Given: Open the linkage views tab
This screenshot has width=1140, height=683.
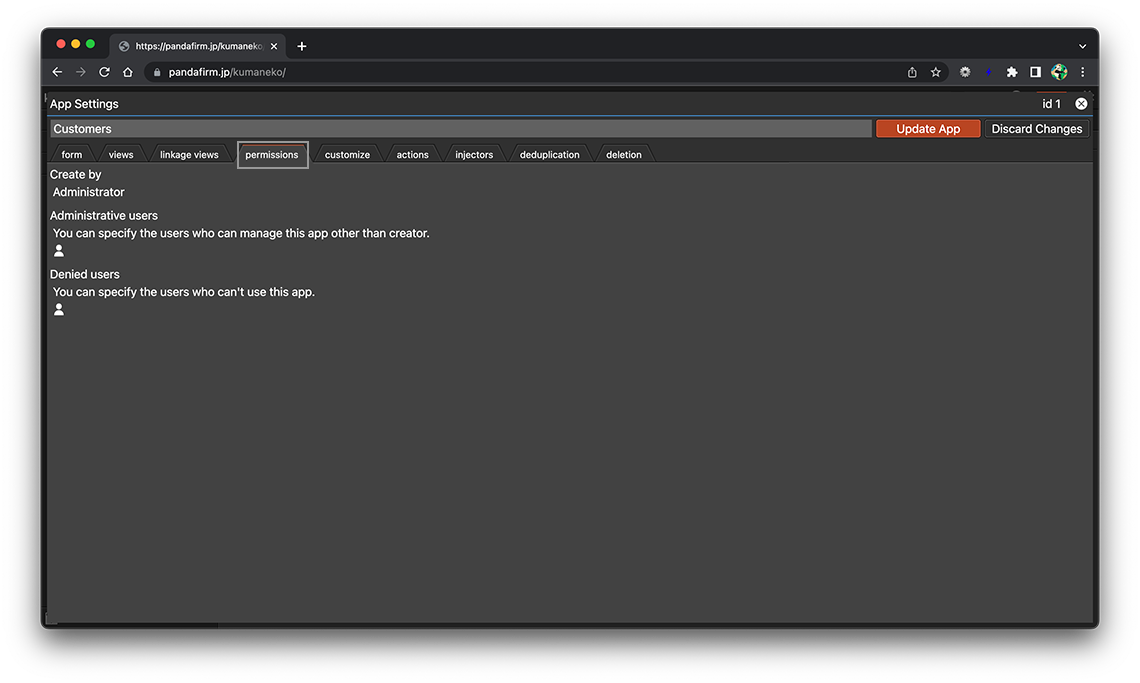Looking at the screenshot, I should coord(189,155).
